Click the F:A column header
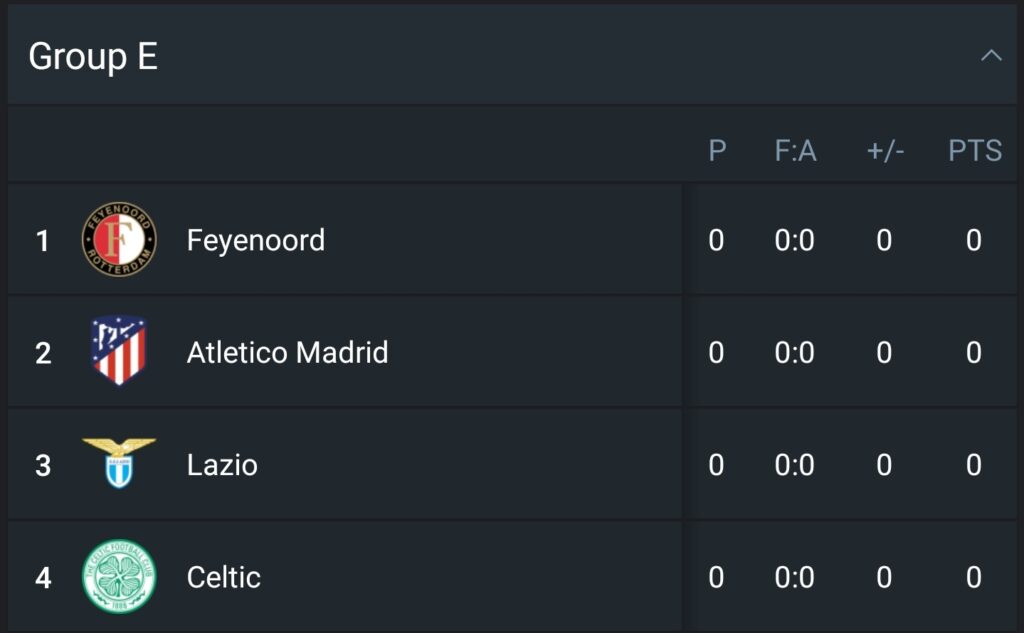This screenshot has width=1024, height=633. point(795,151)
